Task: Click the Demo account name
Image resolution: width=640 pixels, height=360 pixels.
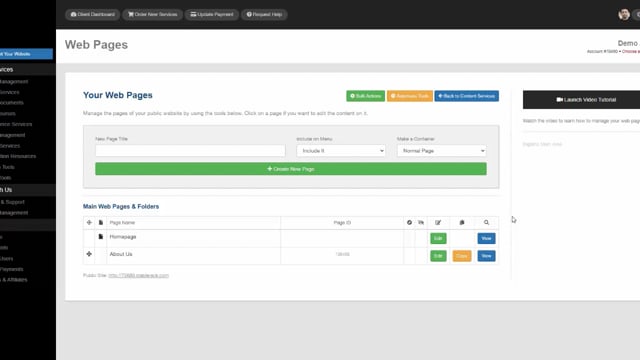Action: [629, 43]
